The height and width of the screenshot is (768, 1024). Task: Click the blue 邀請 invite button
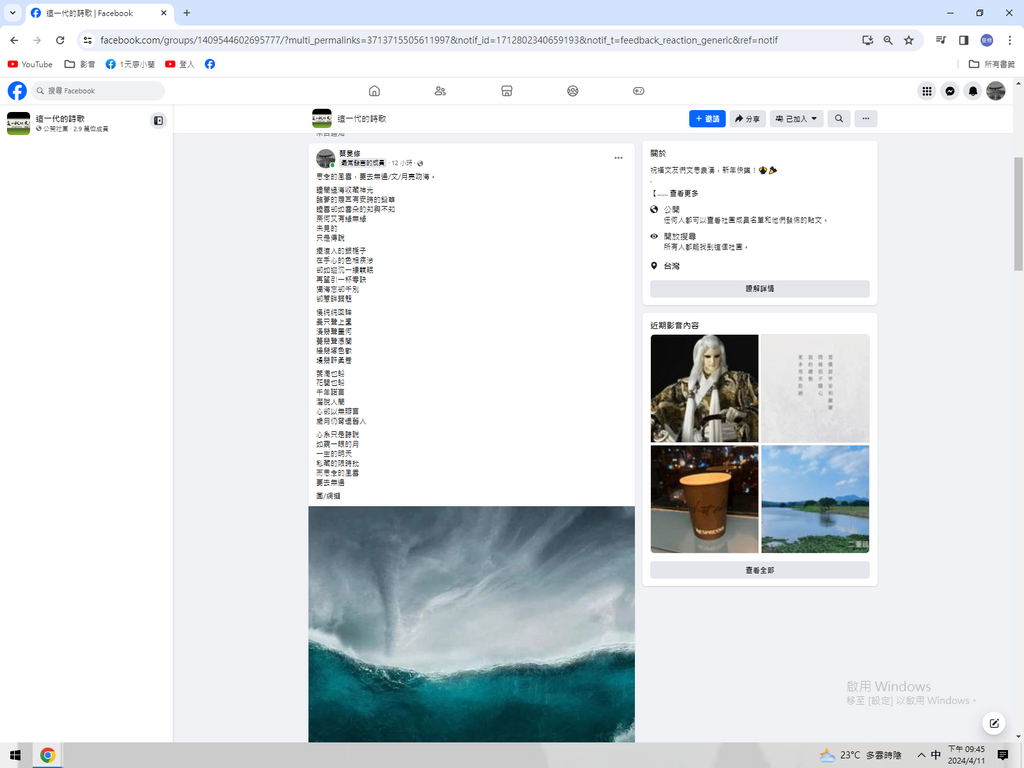tap(707, 119)
